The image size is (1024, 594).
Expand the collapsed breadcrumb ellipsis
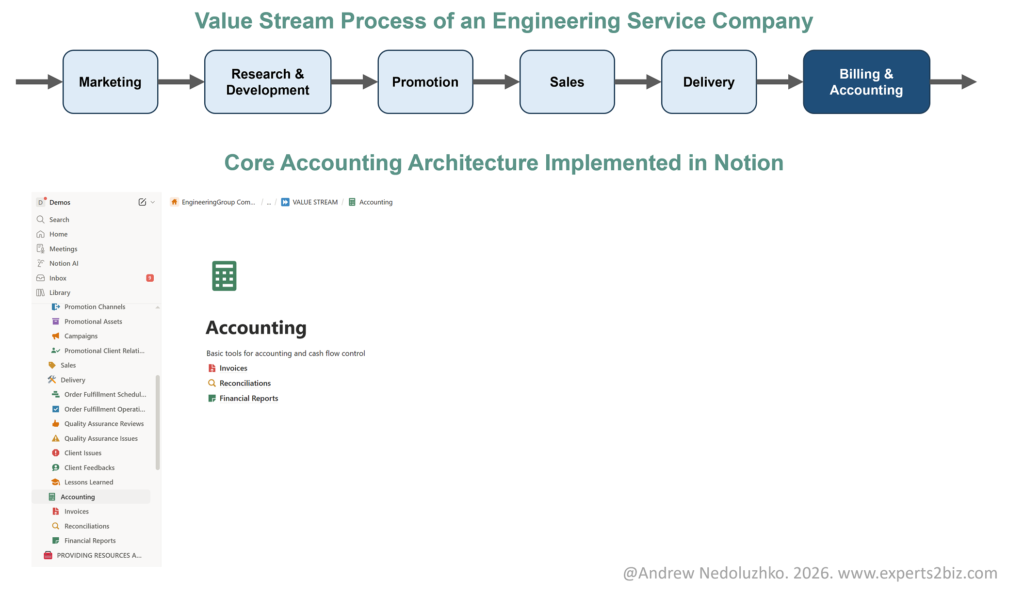point(268,202)
